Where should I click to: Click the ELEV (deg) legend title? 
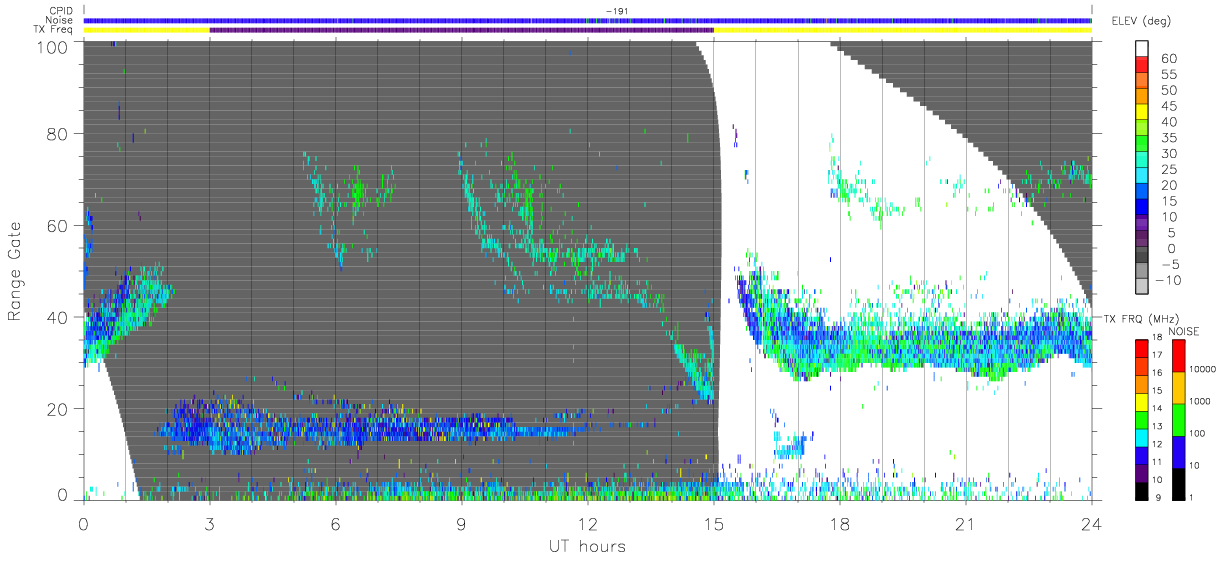pyautogui.click(x=1142, y=21)
